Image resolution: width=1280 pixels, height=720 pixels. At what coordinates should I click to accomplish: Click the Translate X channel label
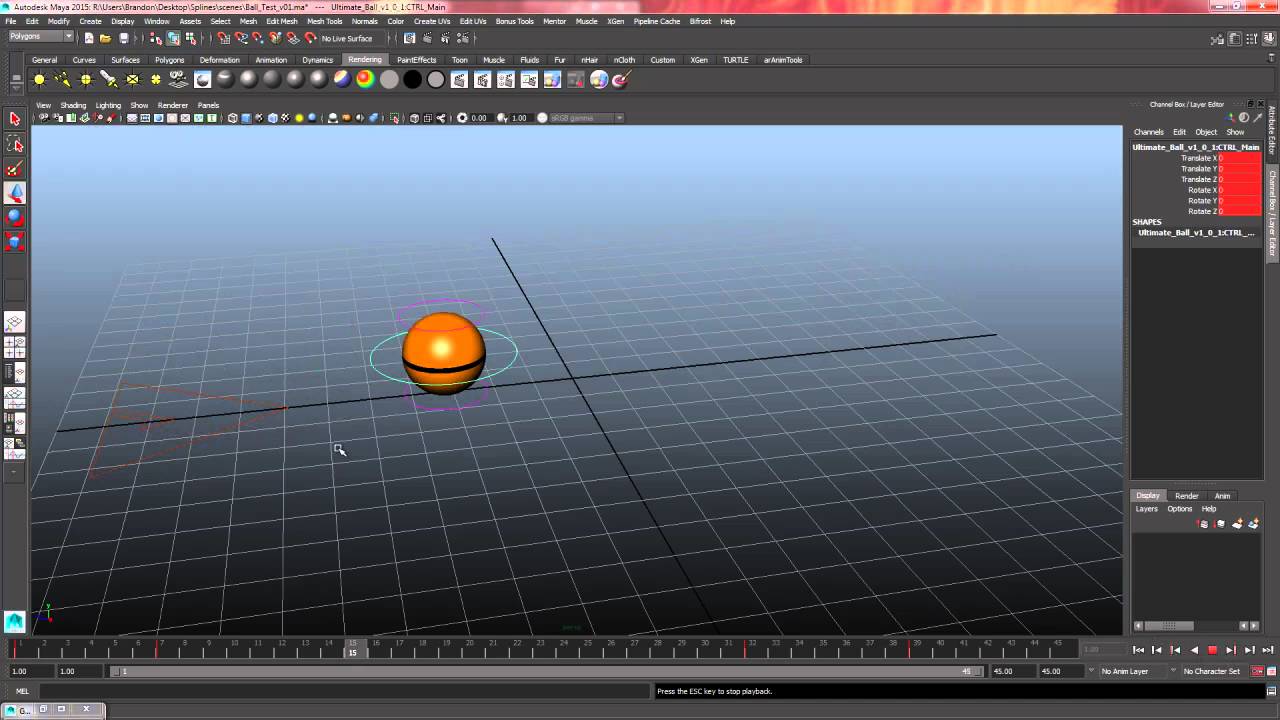1199,158
